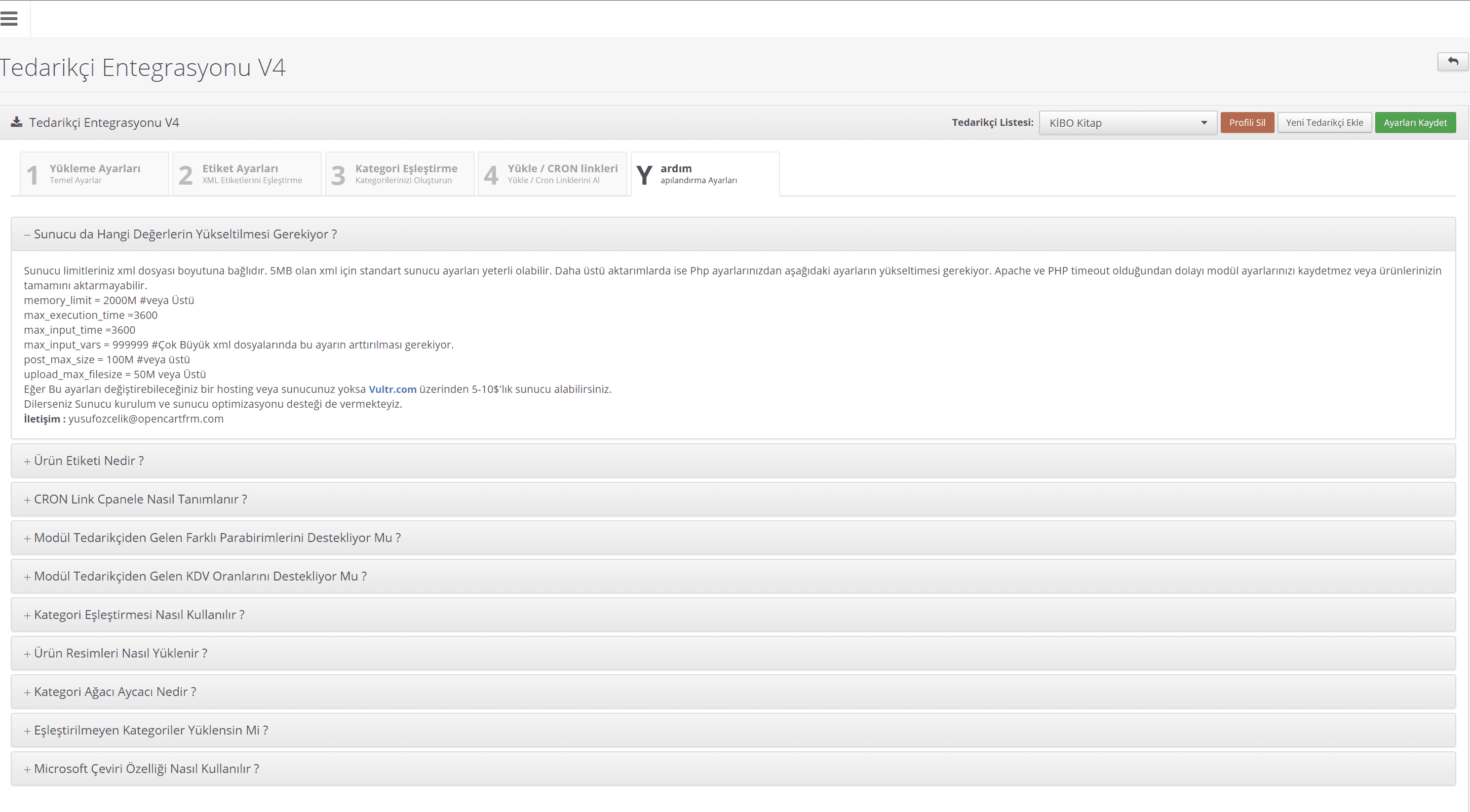Expand Kategori Ağacı Aycacı Nedir
1470x812 pixels.
pos(734,692)
